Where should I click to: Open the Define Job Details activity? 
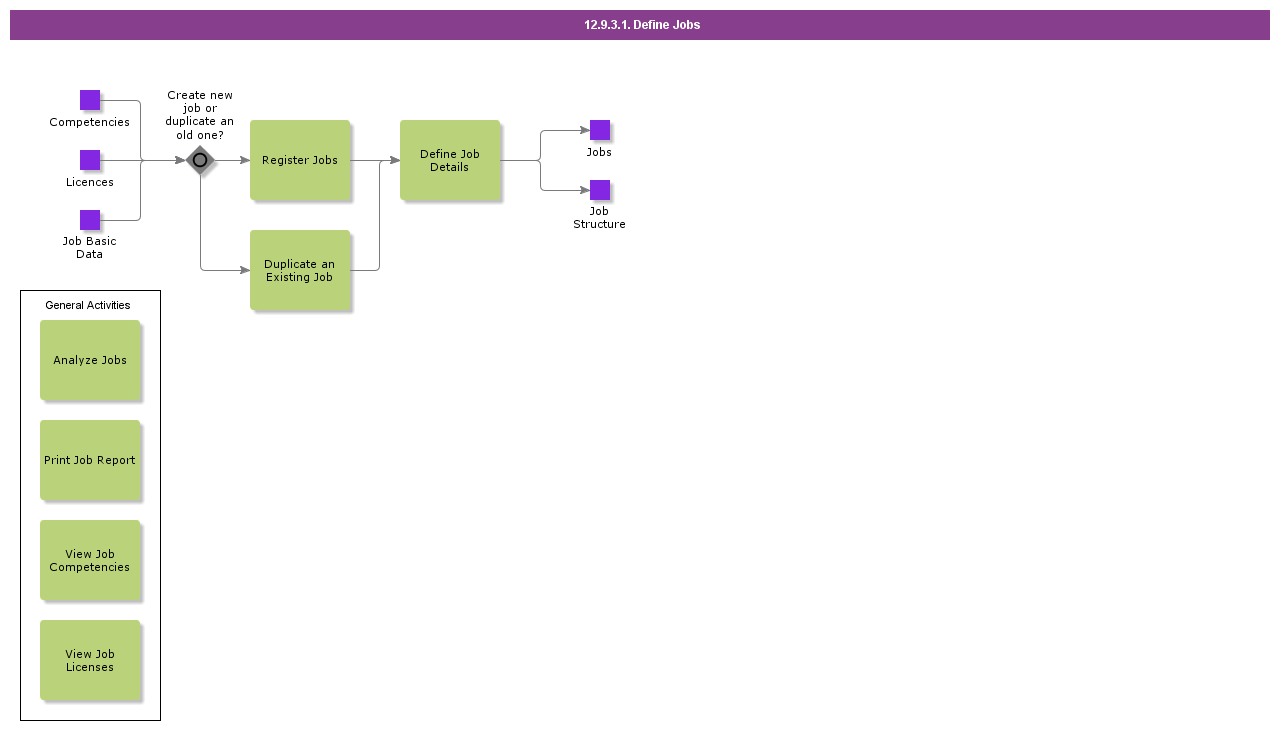pos(450,160)
